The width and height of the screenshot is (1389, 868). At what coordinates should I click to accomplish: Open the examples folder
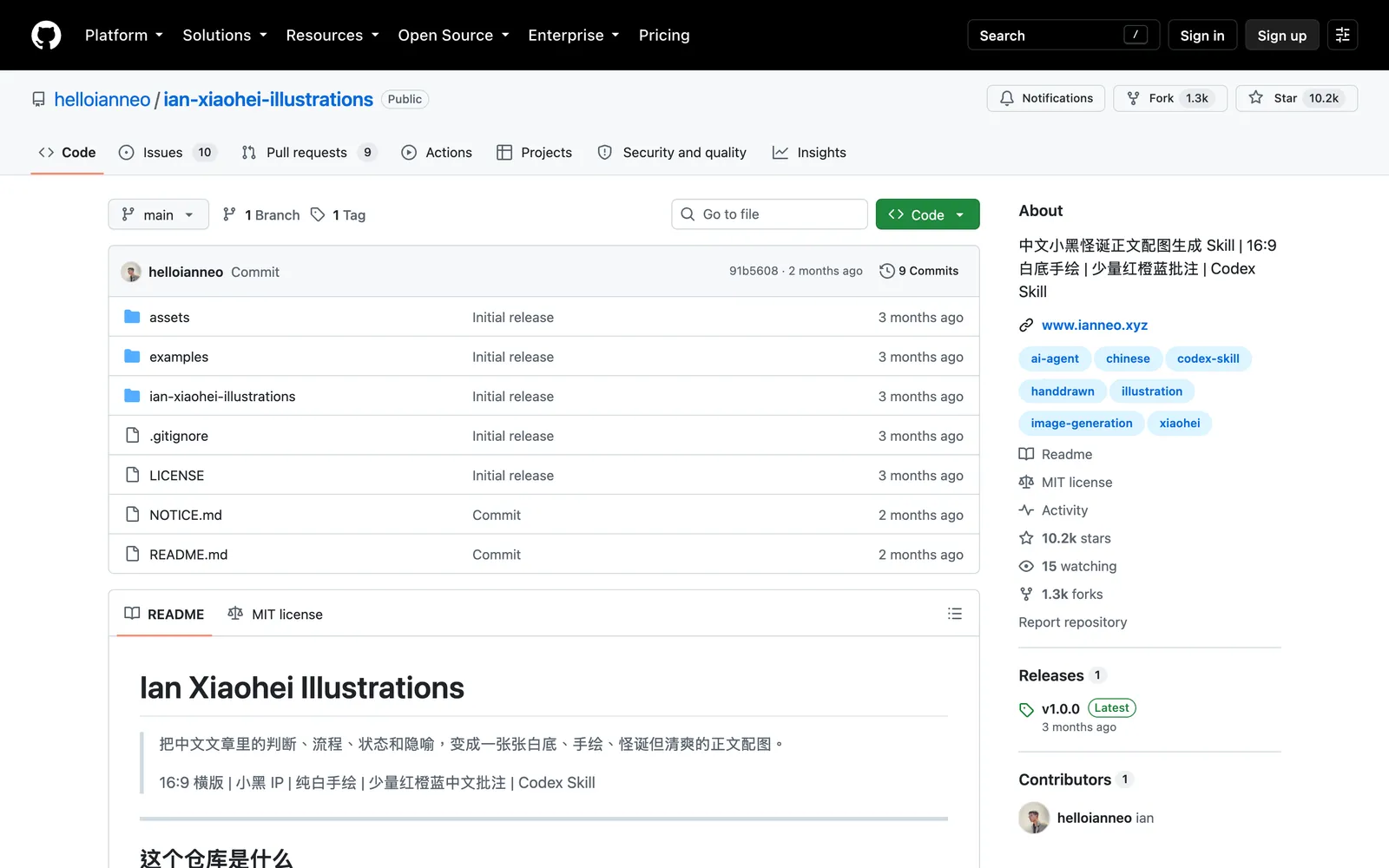[x=179, y=357]
